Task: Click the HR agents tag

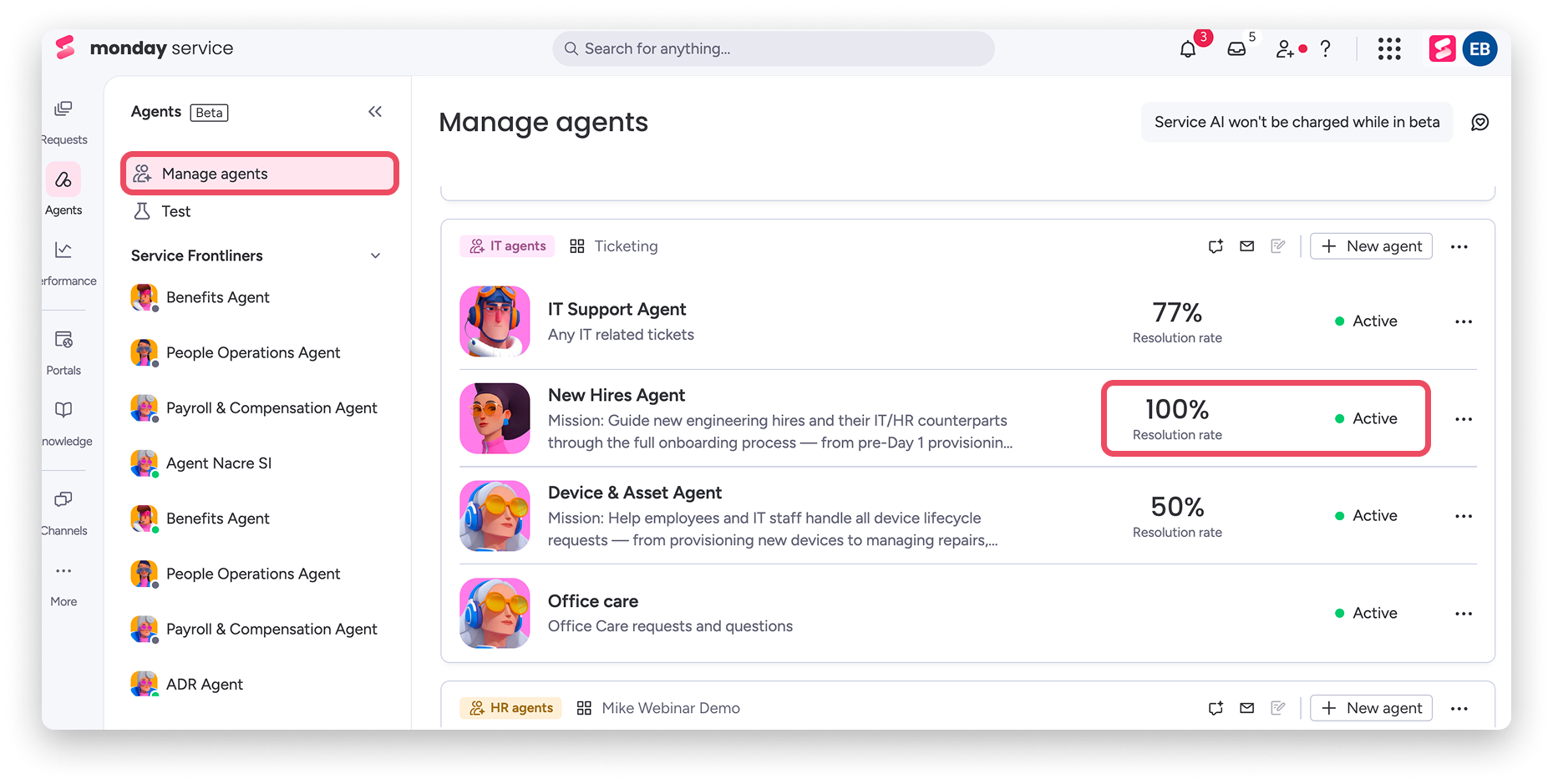Action: click(510, 708)
